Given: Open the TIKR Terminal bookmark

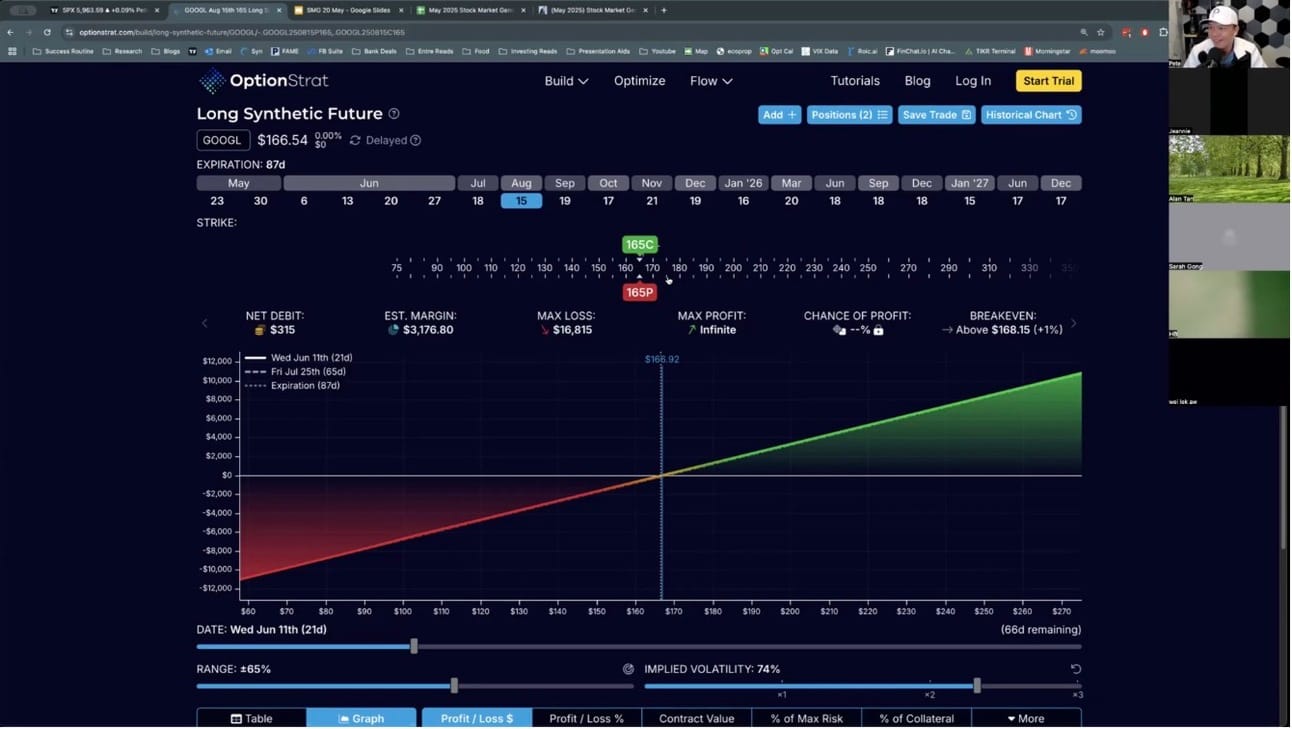Looking at the screenshot, I should [990, 51].
